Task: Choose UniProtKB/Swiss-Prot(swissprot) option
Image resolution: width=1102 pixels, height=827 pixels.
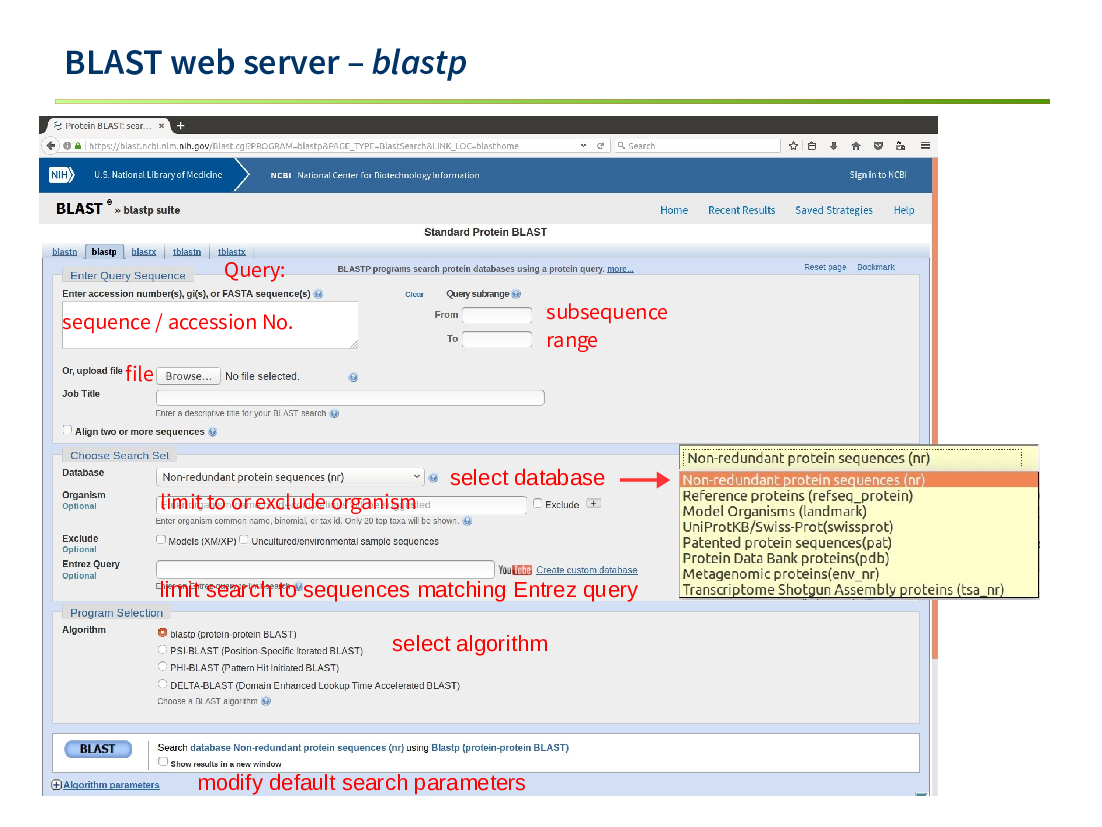Action: click(x=859, y=527)
